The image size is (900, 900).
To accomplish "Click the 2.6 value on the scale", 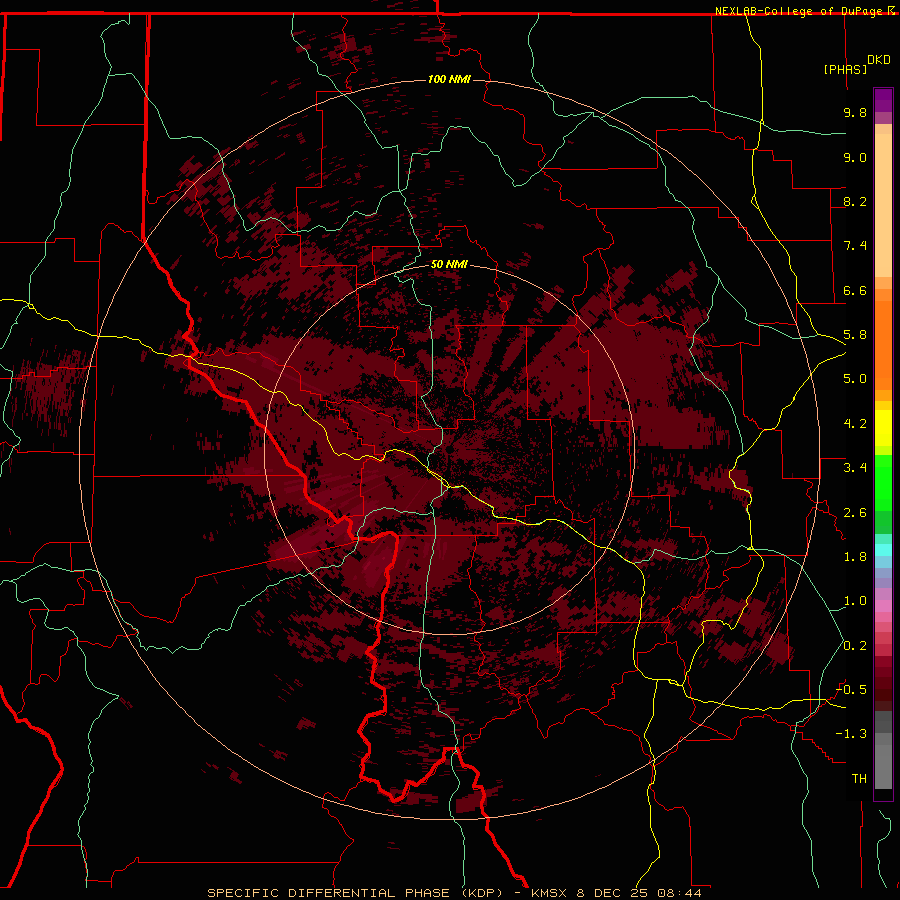I will [855, 513].
